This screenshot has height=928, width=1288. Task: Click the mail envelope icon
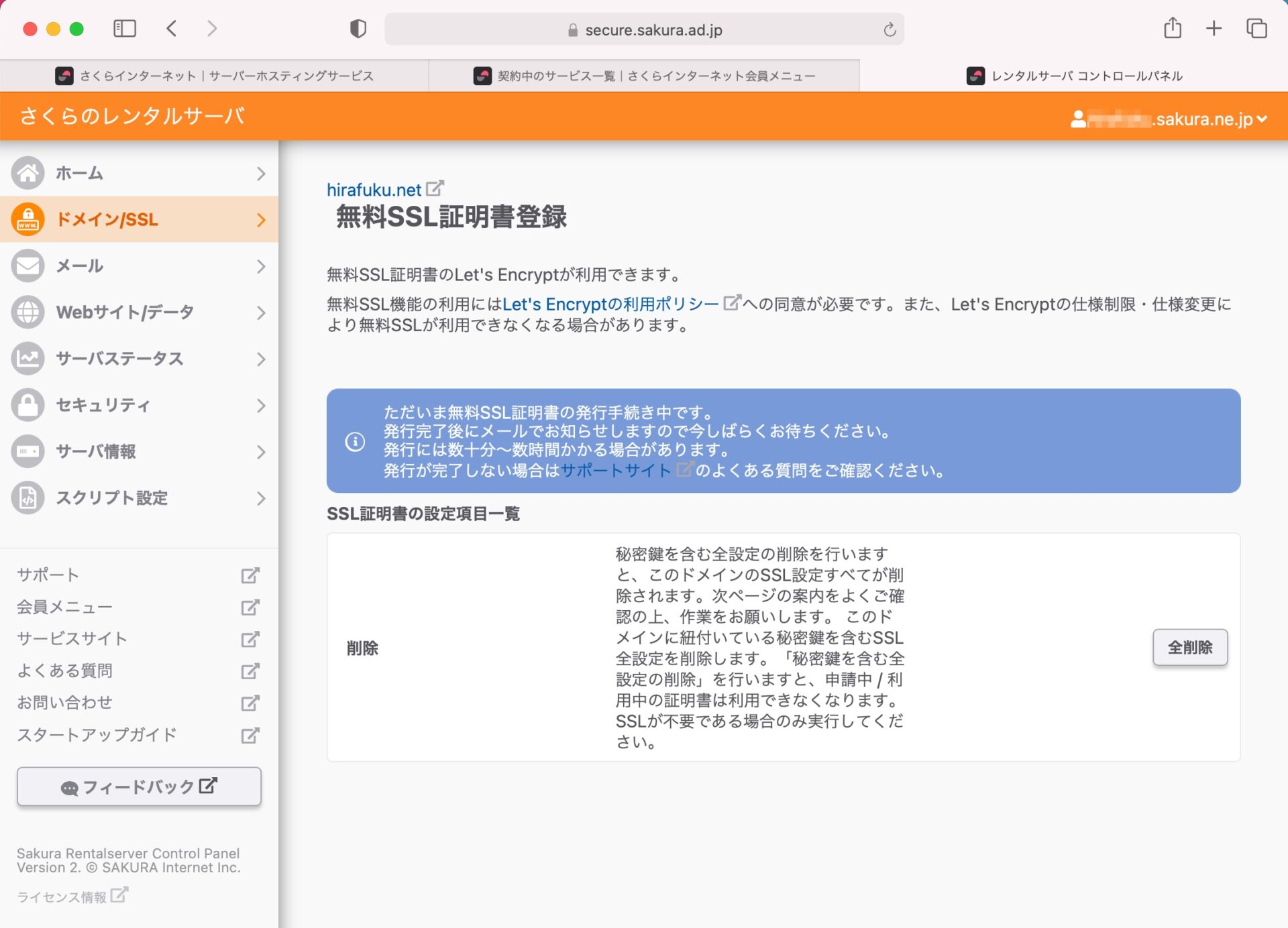(x=28, y=266)
